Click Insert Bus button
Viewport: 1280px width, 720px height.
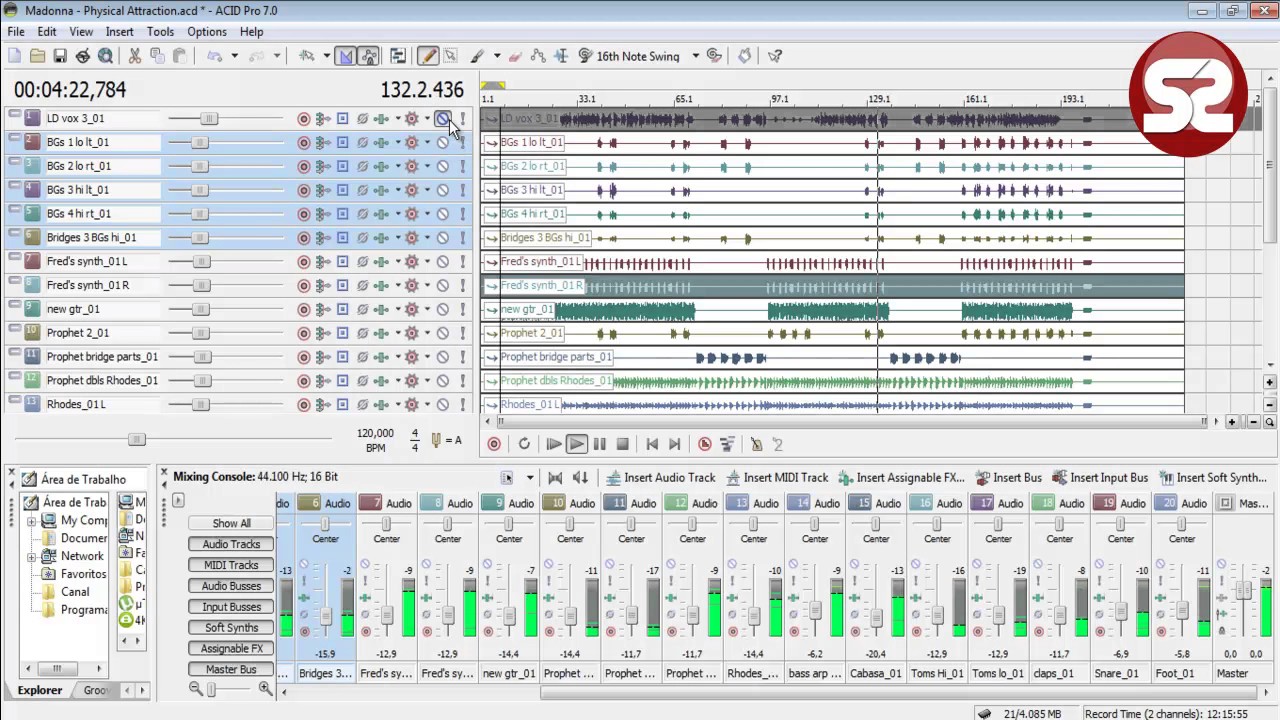coord(1008,478)
